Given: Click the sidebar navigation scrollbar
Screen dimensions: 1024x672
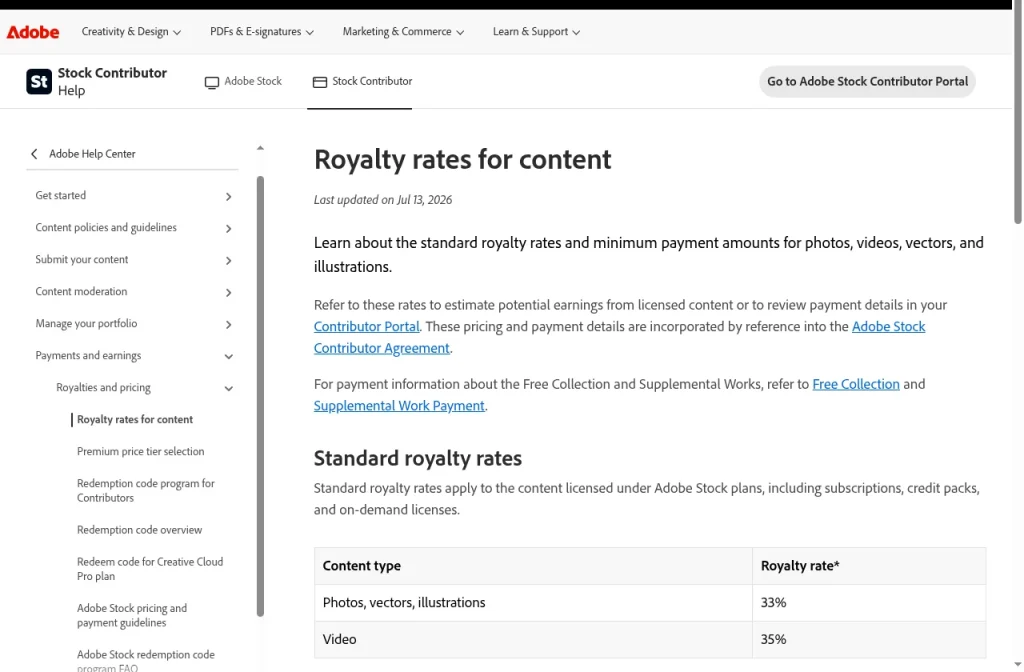Looking at the screenshot, I should 260,396.
